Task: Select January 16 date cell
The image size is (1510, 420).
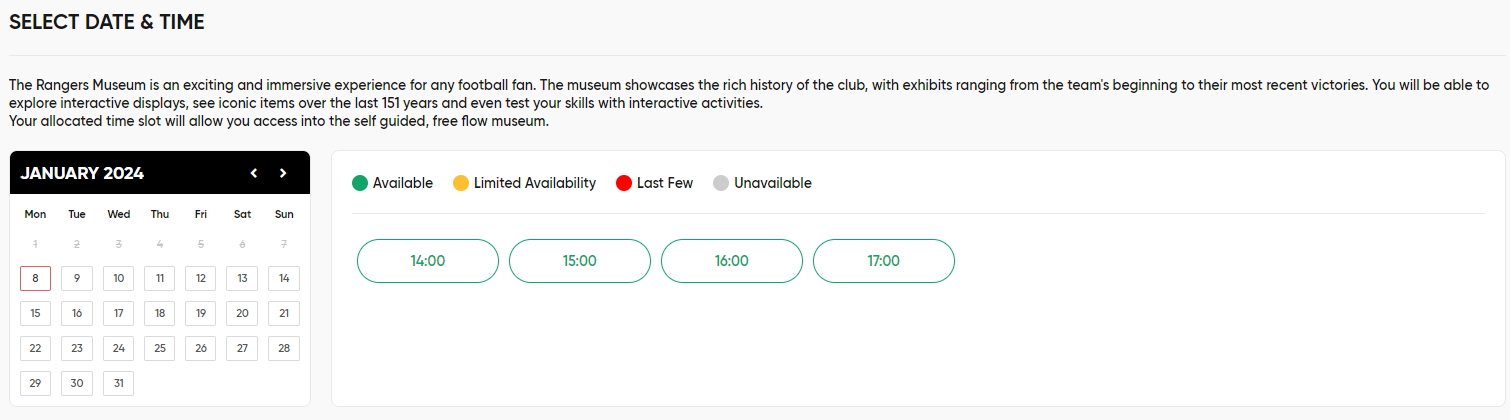Action: [77, 313]
